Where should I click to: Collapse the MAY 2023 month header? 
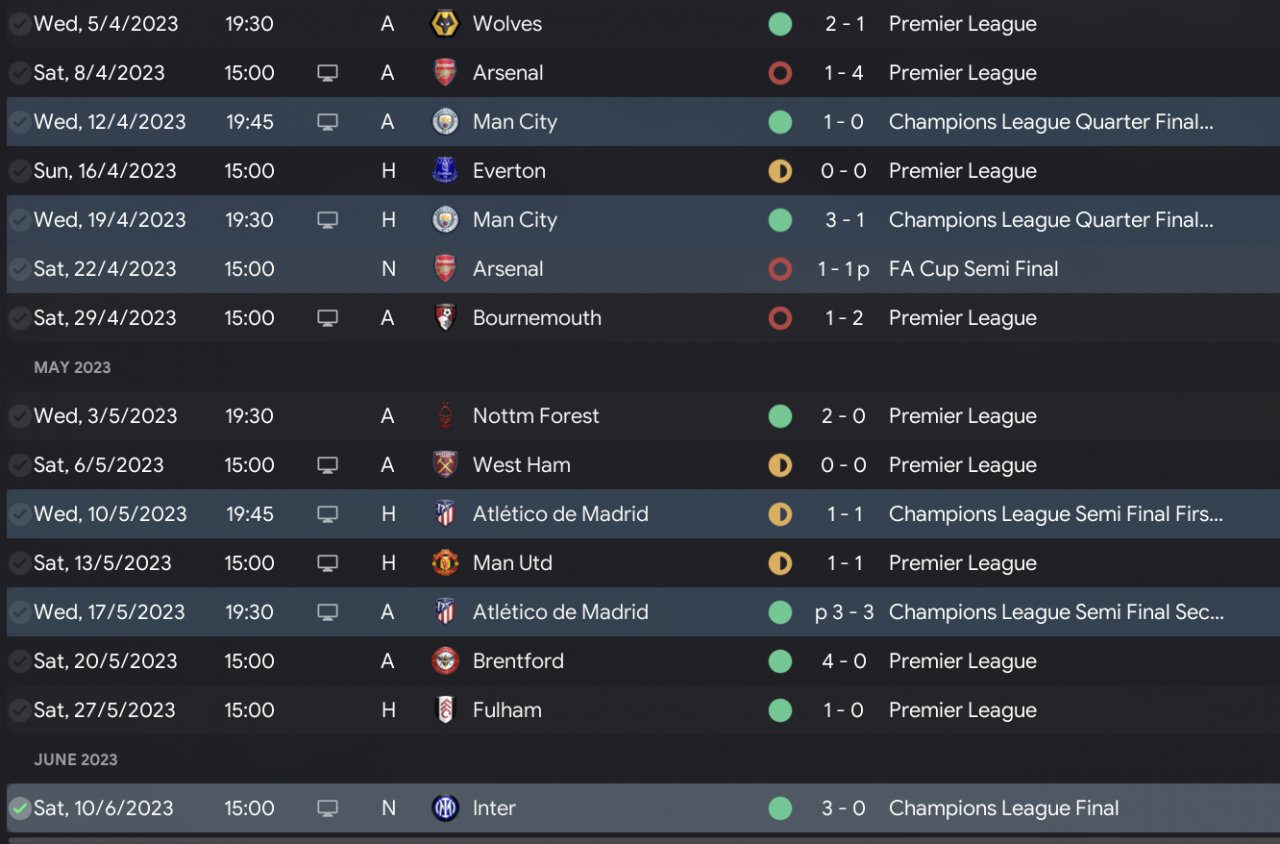72,367
